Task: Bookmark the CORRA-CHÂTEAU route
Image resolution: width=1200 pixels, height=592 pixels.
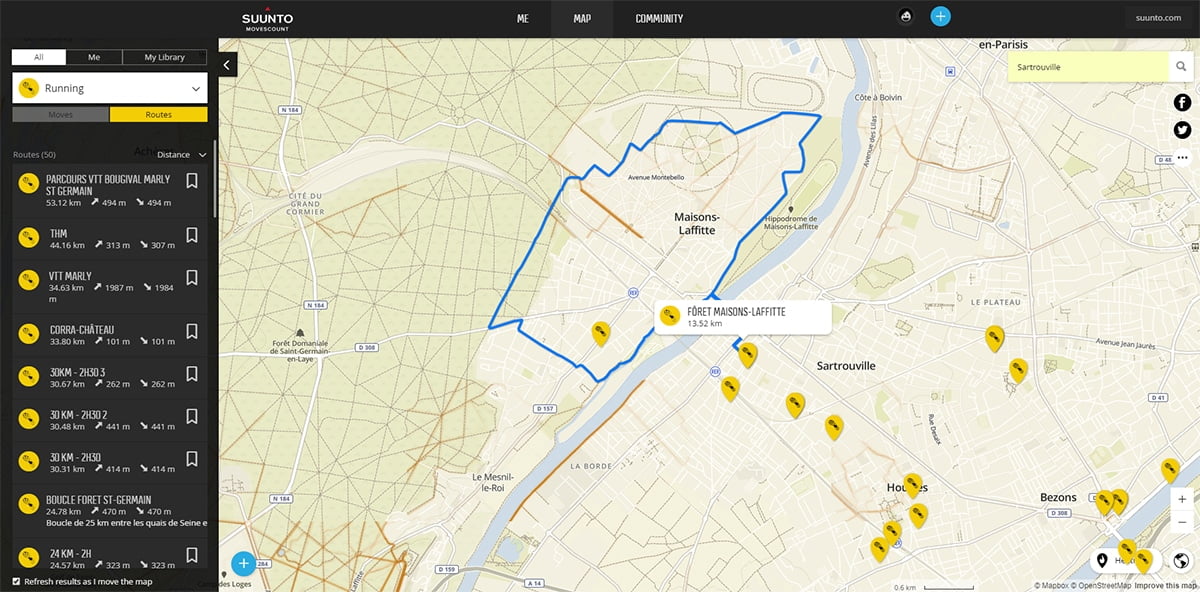Action: pos(192,331)
